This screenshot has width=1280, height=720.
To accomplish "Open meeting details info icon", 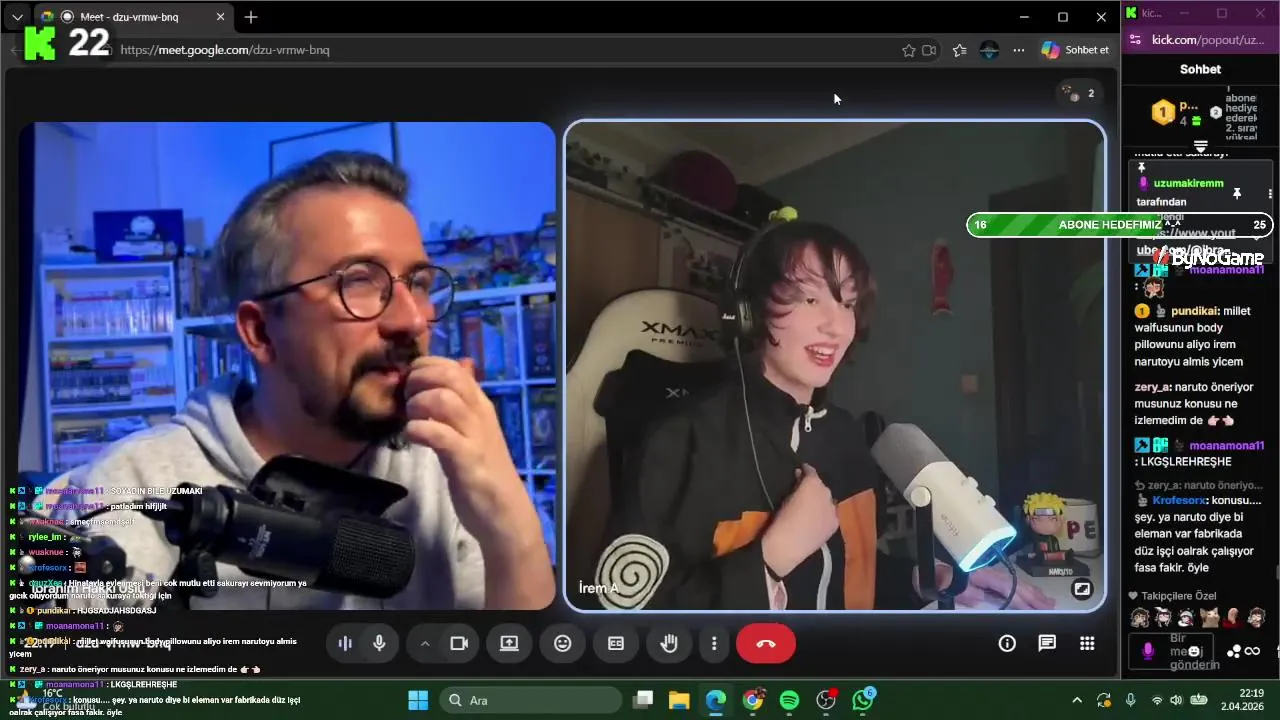I will click(1007, 643).
